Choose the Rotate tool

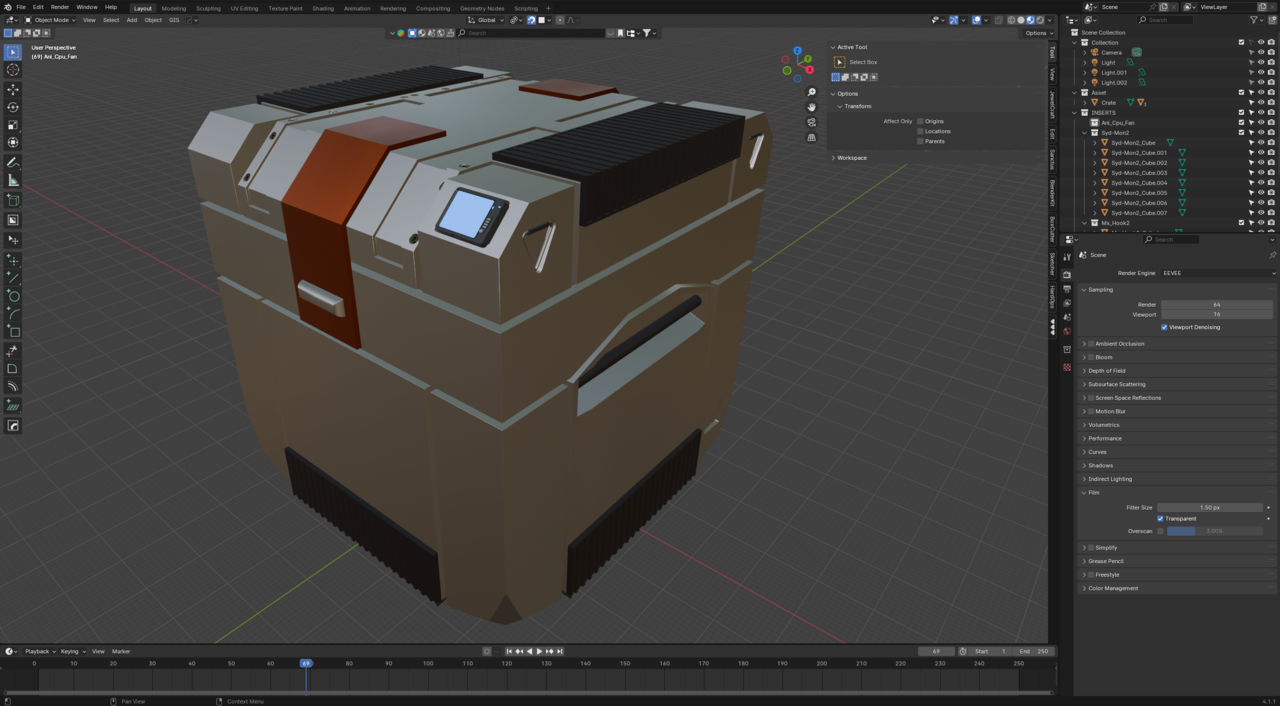(x=13, y=107)
